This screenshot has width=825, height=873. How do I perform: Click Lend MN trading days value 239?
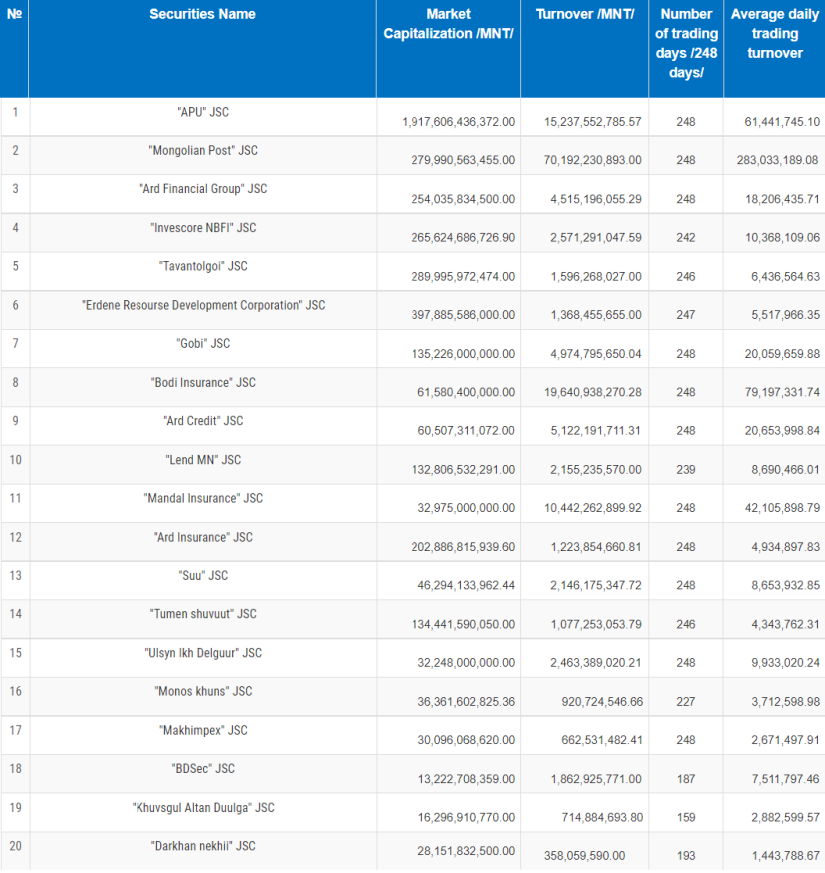pyautogui.click(x=686, y=470)
